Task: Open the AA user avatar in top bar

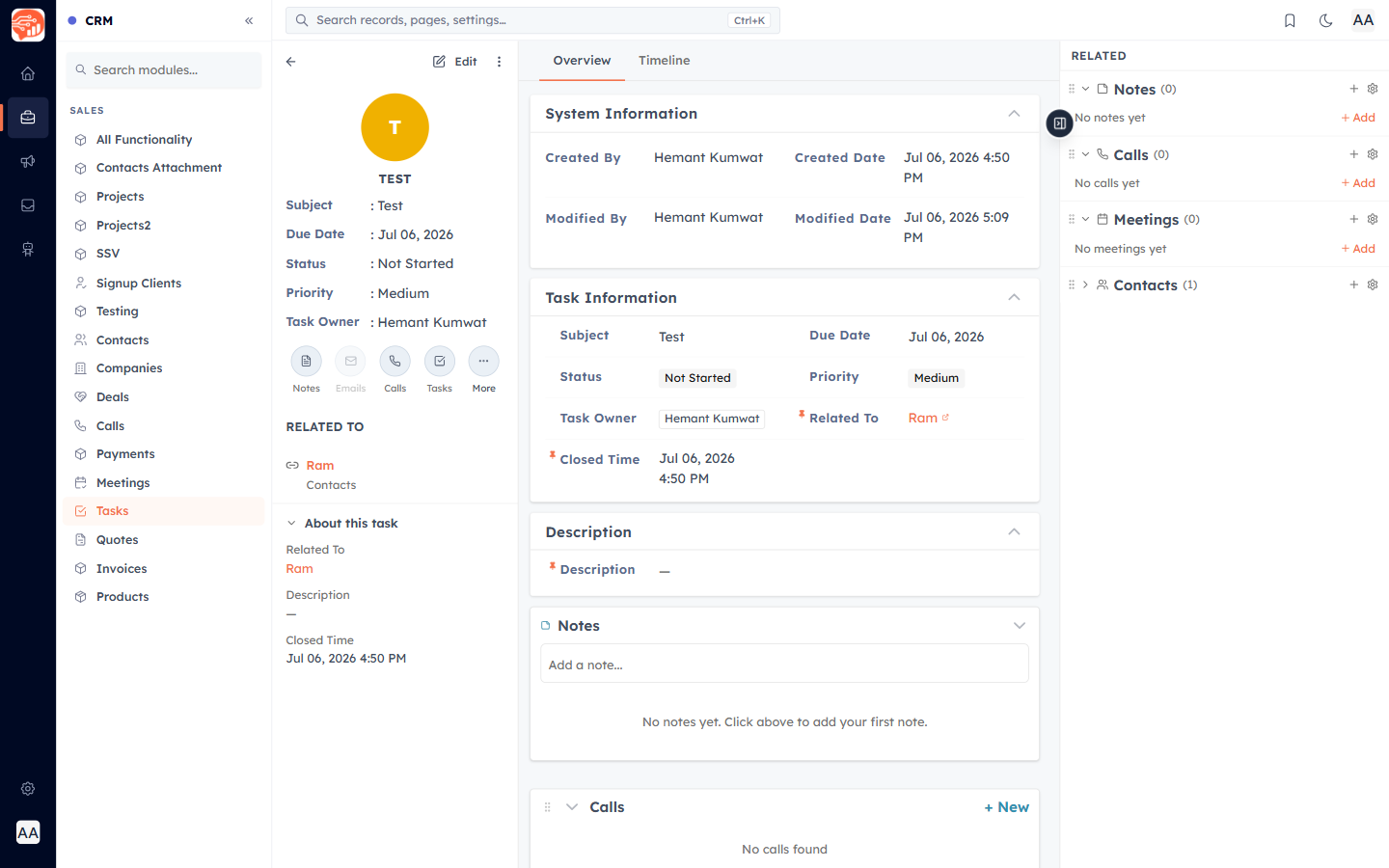Action: tap(1363, 20)
